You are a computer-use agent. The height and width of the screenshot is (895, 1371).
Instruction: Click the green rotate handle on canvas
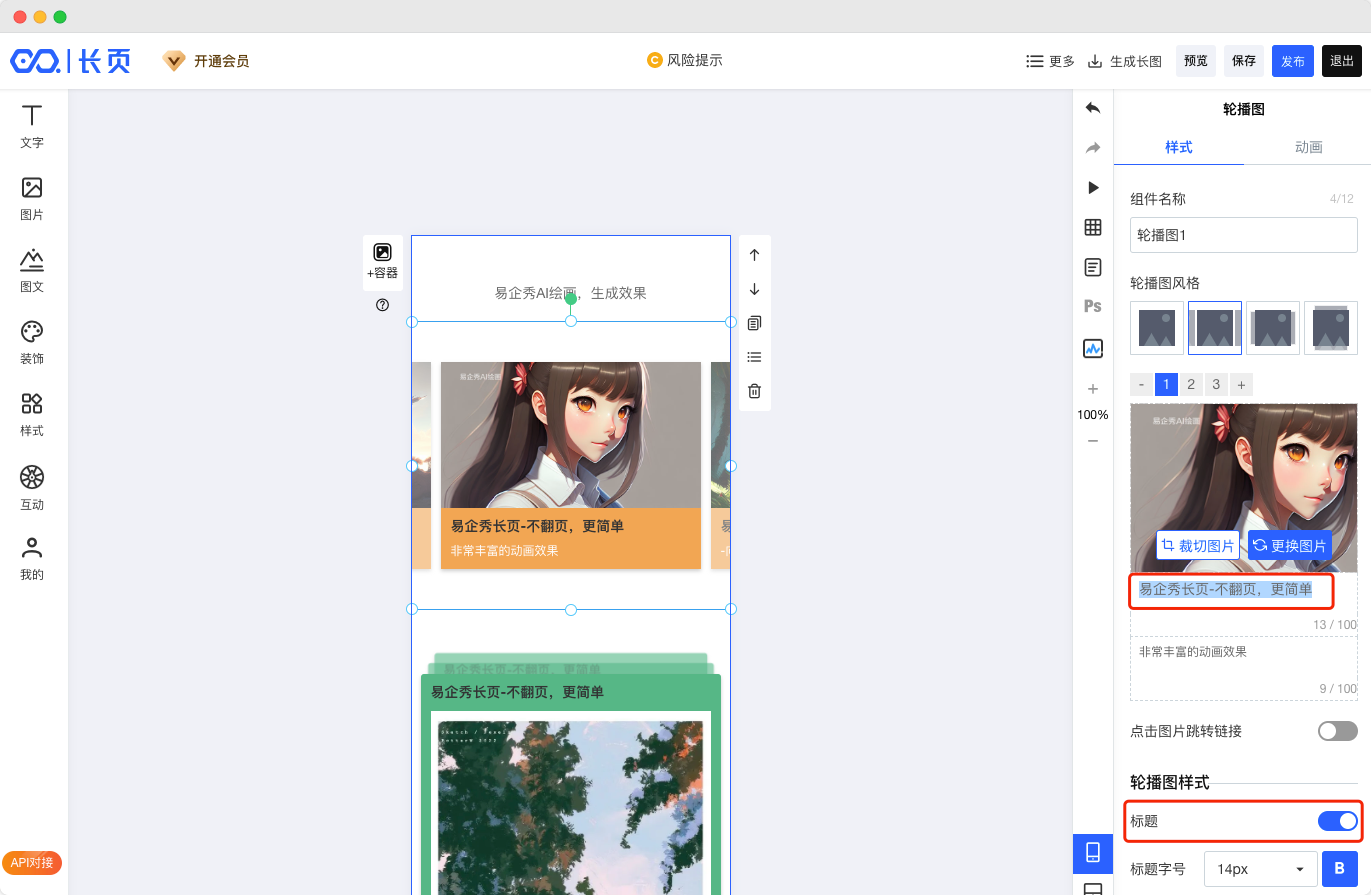(570, 298)
